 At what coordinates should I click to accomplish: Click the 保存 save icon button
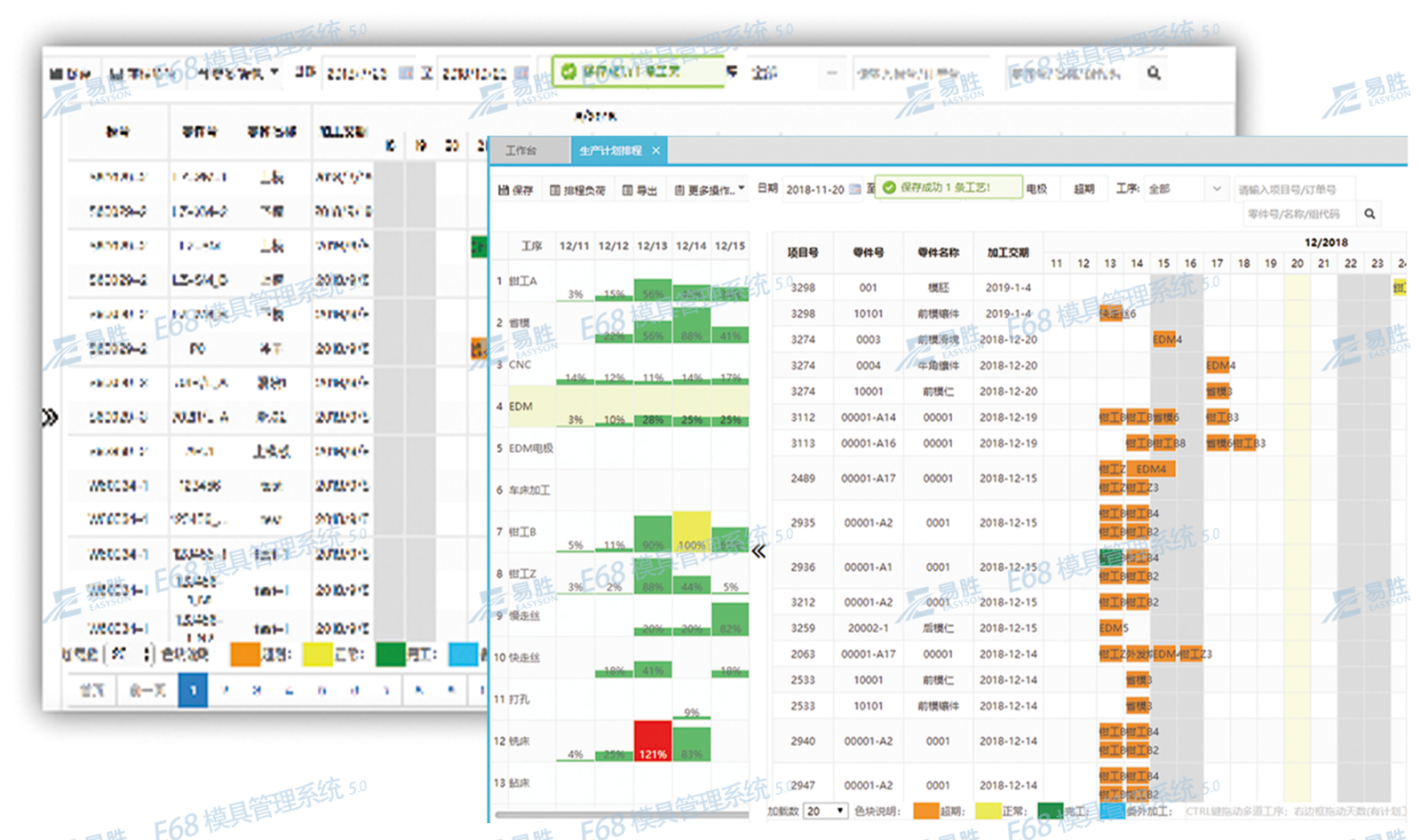coord(516,190)
